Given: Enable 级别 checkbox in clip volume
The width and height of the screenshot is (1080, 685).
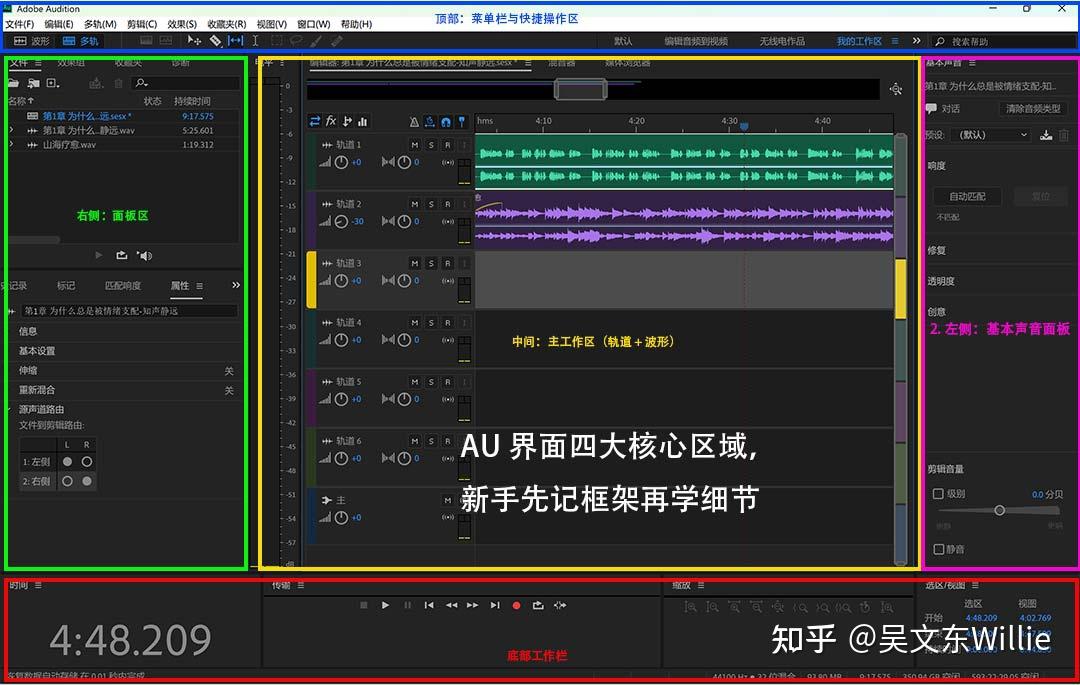Looking at the screenshot, I should (x=938, y=494).
